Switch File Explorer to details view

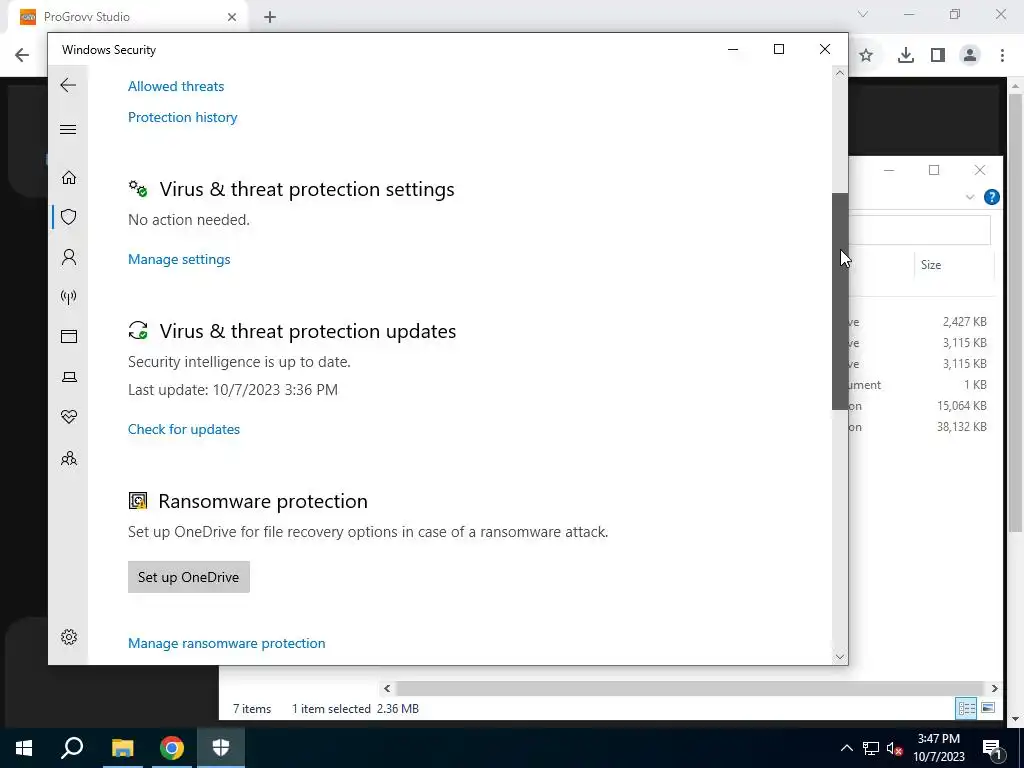[966, 708]
